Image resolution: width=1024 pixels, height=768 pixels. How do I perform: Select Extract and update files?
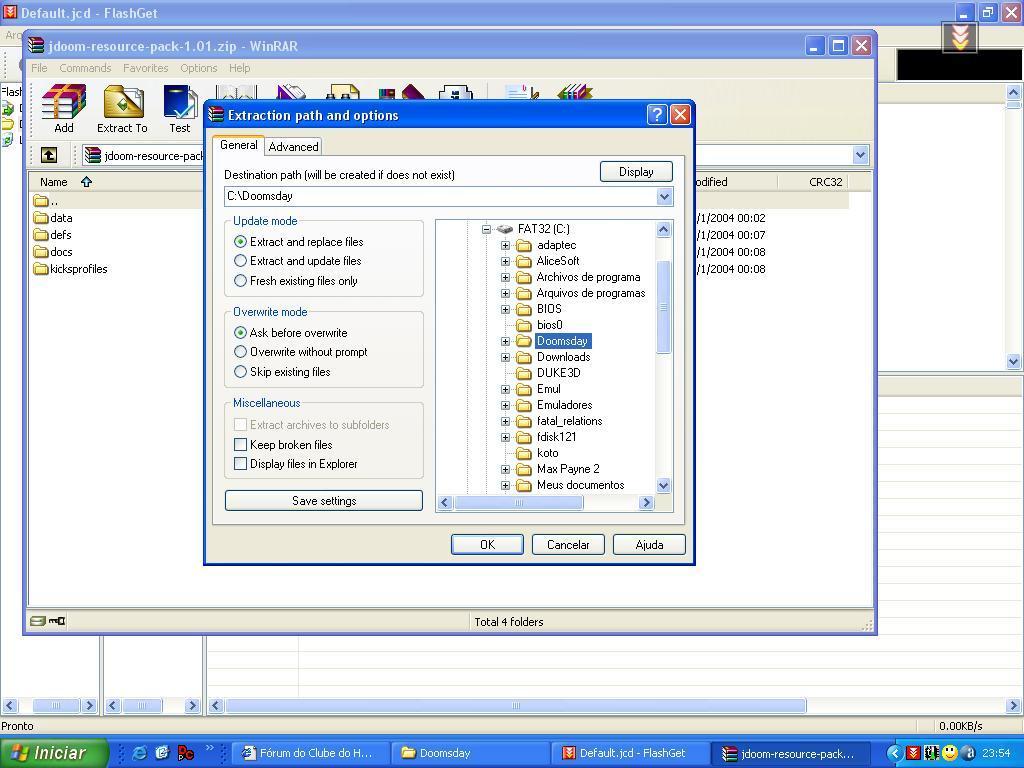240,261
